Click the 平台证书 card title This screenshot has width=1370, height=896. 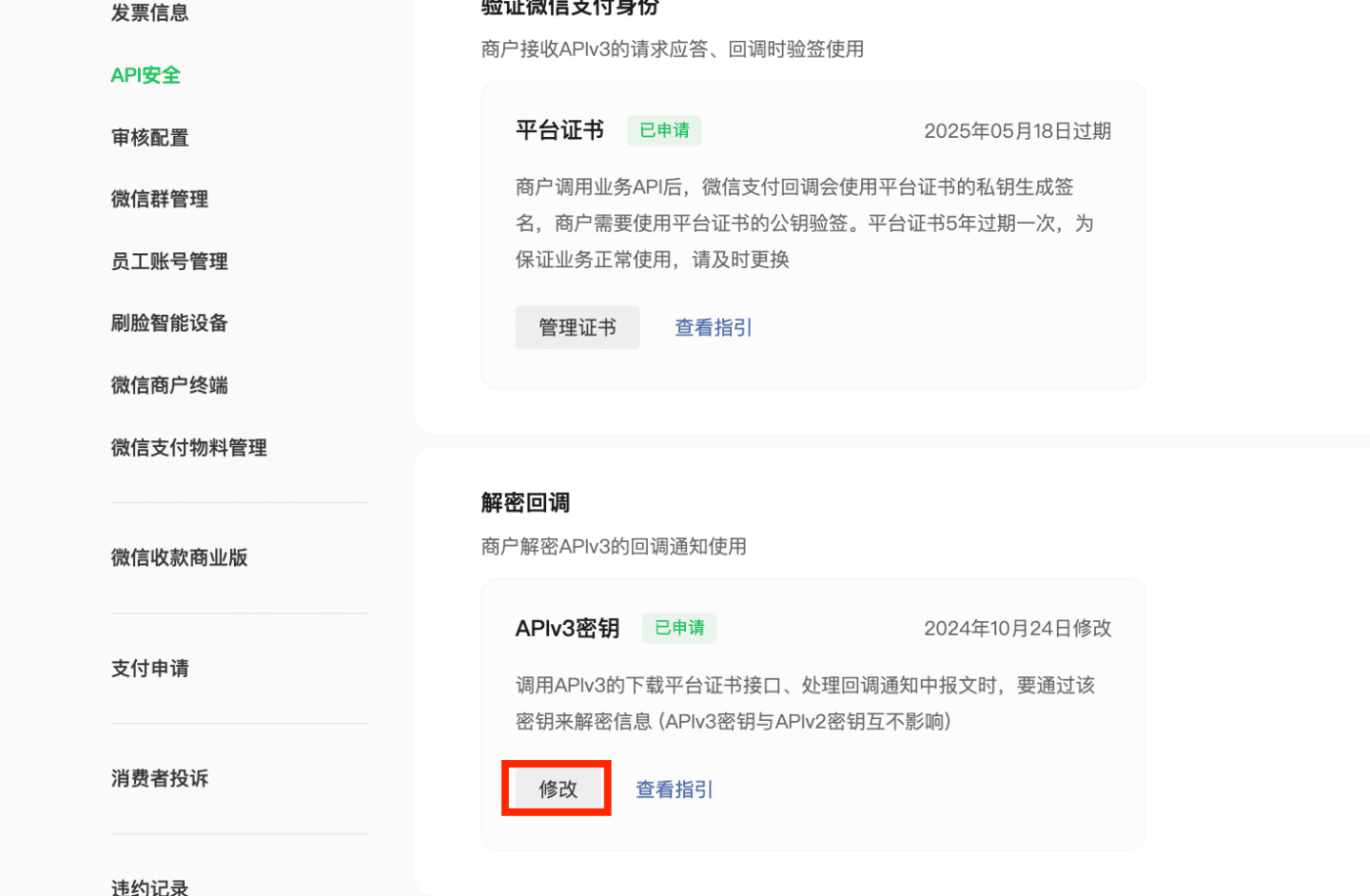pos(560,130)
